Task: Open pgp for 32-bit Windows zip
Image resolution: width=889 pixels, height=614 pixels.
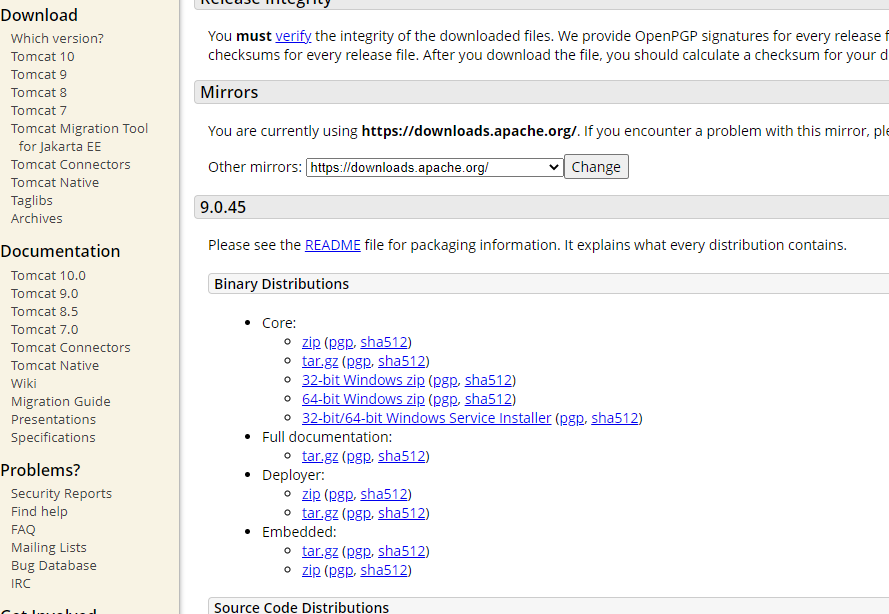Action: click(x=445, y=380)
